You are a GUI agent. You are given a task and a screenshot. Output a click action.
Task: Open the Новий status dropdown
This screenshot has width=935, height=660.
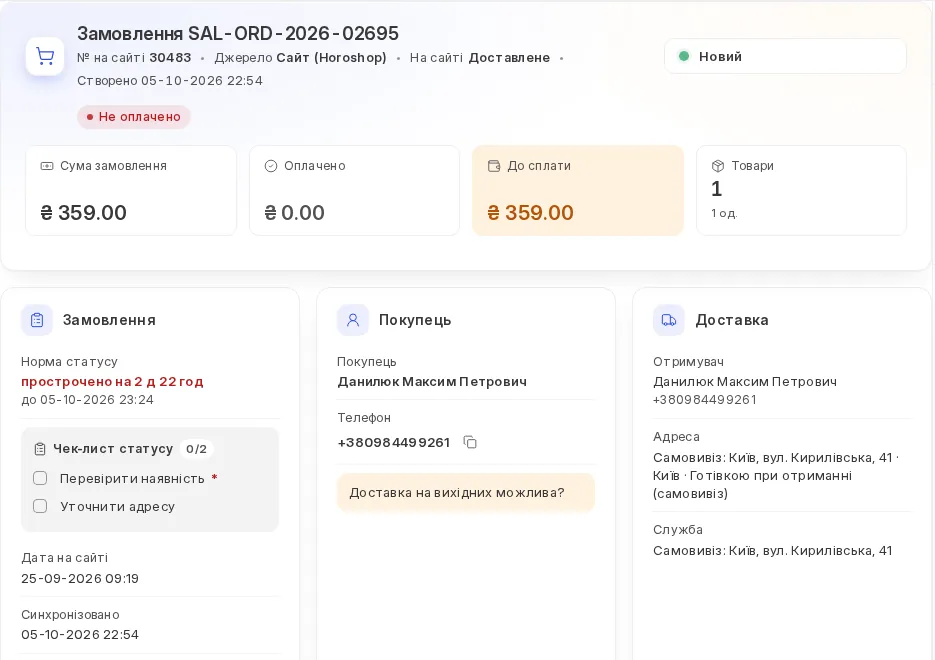pyautogui.click(x=785, y=57)
